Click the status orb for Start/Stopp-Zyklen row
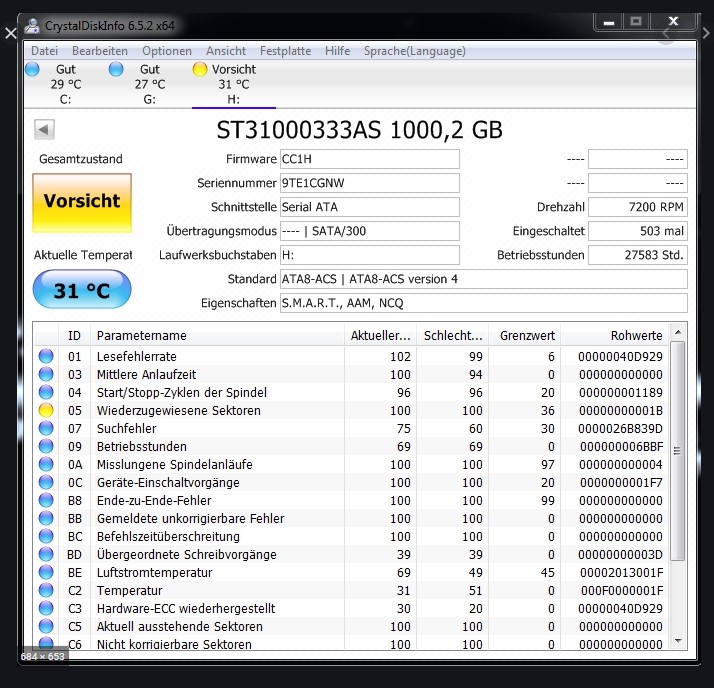The image size is (714, 688). pos(46,392)
